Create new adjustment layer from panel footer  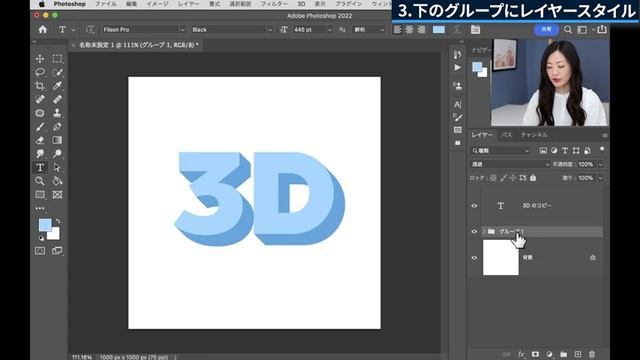(549, 354)
